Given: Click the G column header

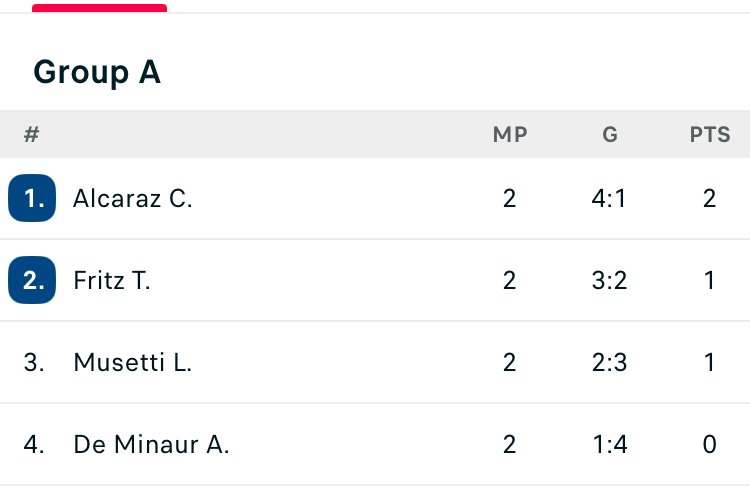Looking at the screenshot, I should click(610, 135).
